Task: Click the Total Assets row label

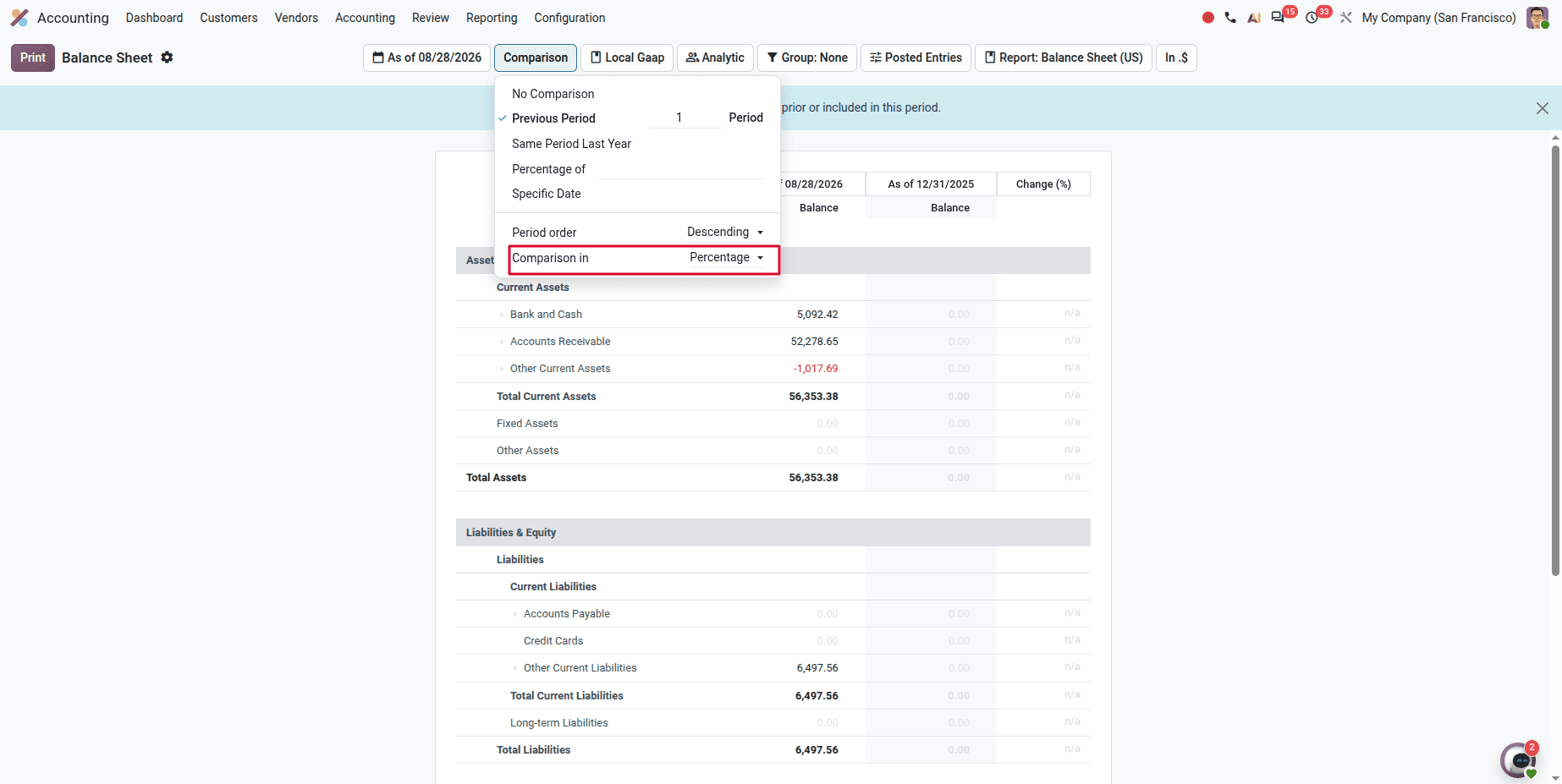Action: pyautogui.click(x=496, y=478)
